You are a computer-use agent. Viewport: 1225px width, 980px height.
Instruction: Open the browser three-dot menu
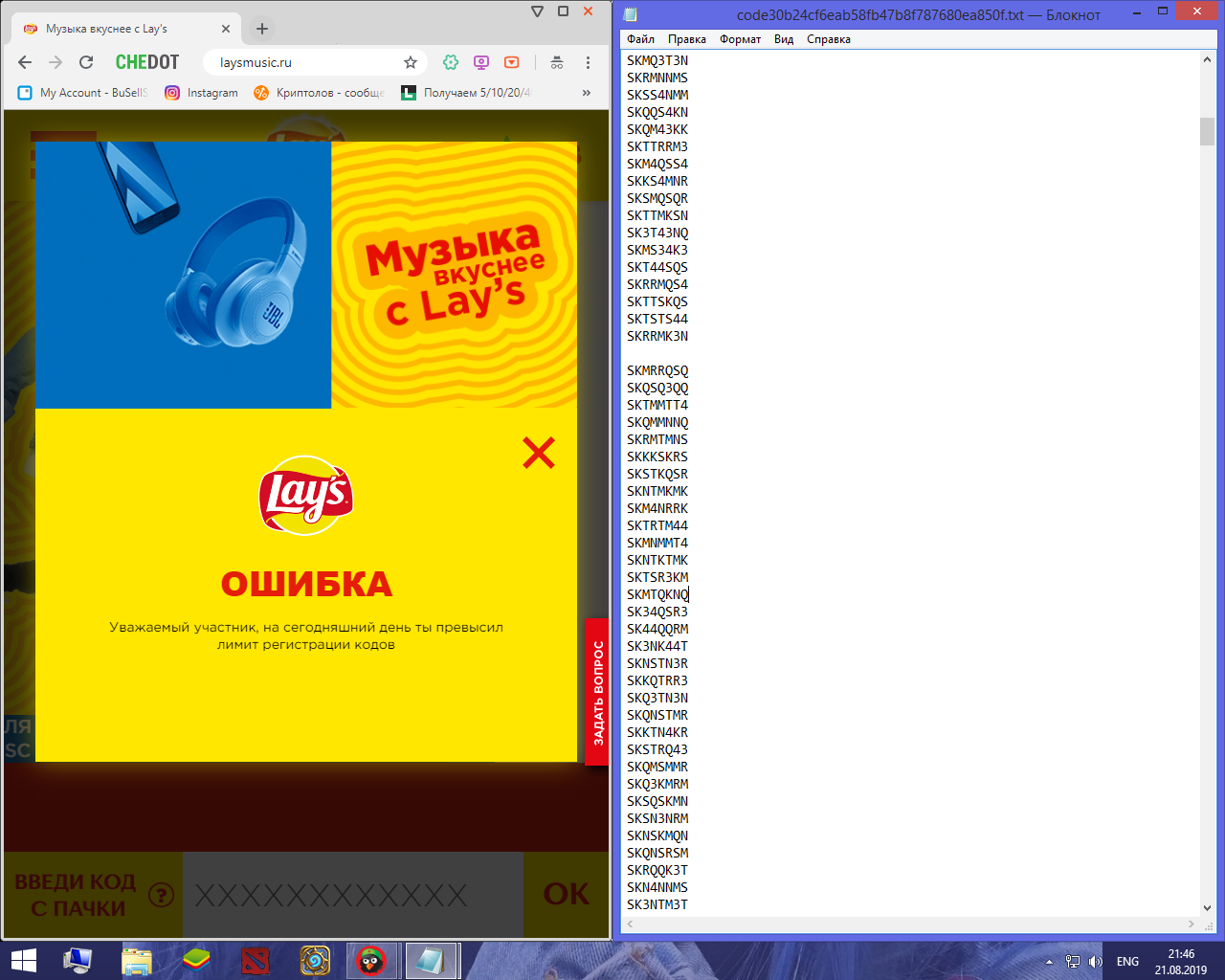click(x=588, y=62)
